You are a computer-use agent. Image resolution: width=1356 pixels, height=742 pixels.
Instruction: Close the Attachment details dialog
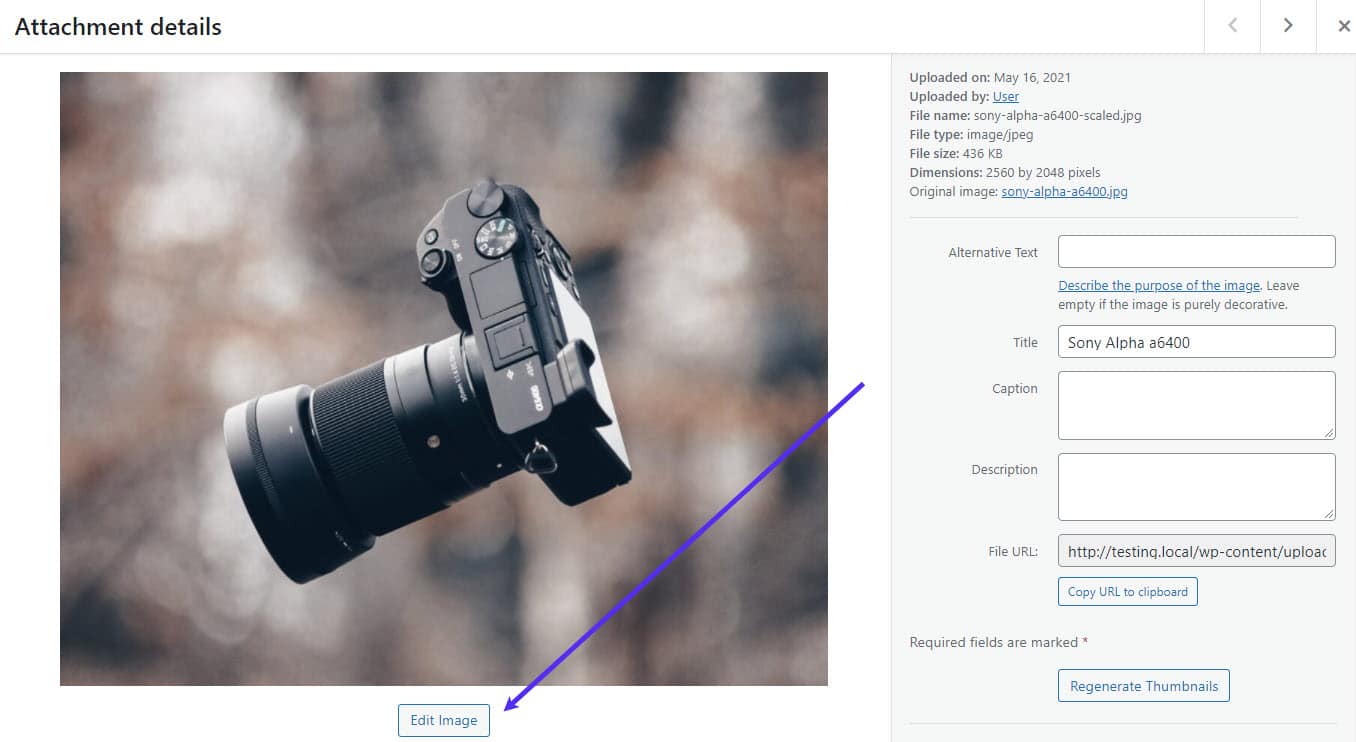tap(1344, 26)
